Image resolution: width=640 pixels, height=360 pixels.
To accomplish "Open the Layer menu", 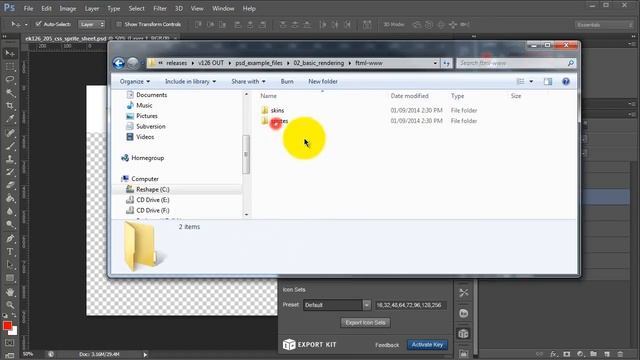I will pyautogui.click(x=92, y=8).
